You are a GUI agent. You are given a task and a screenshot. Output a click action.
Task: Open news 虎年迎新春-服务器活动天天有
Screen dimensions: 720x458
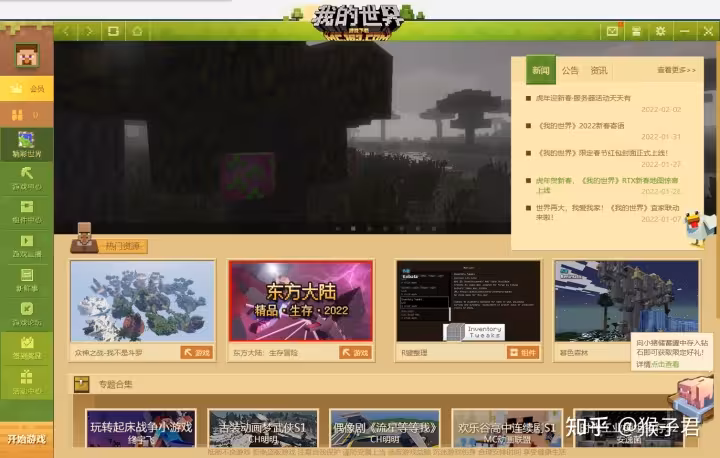point(583,98)
